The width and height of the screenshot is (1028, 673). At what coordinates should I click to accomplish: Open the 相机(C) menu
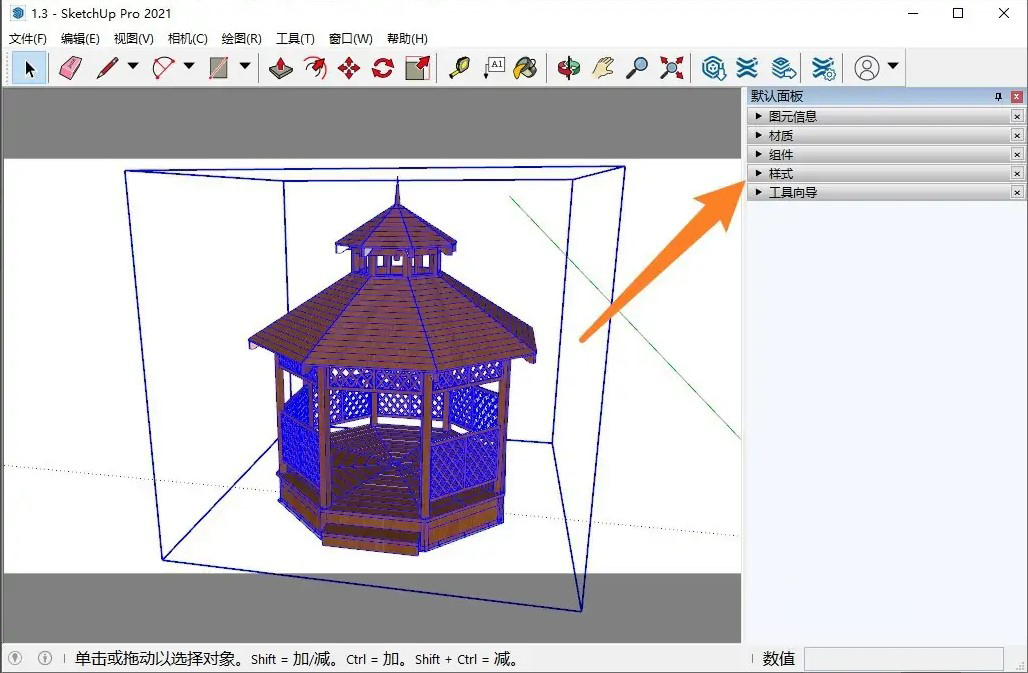187,39
